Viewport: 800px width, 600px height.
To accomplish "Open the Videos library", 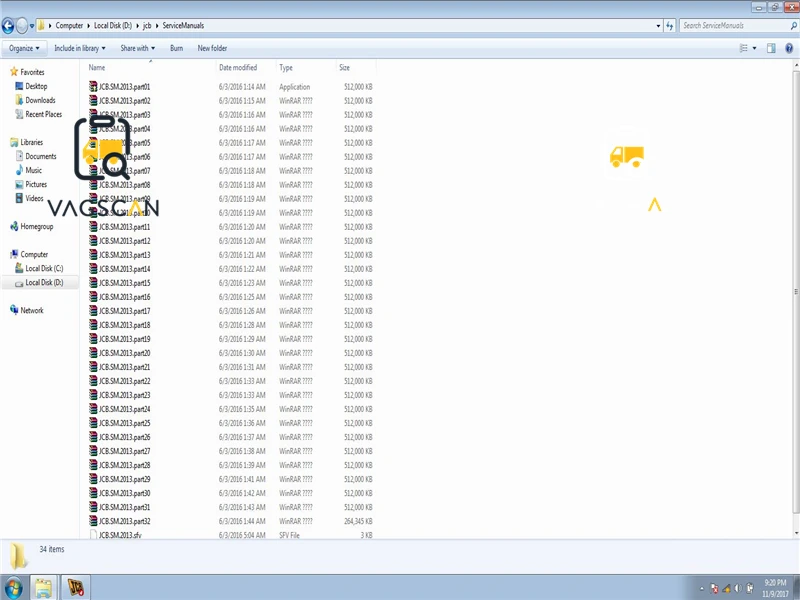I will coord(30,198).
